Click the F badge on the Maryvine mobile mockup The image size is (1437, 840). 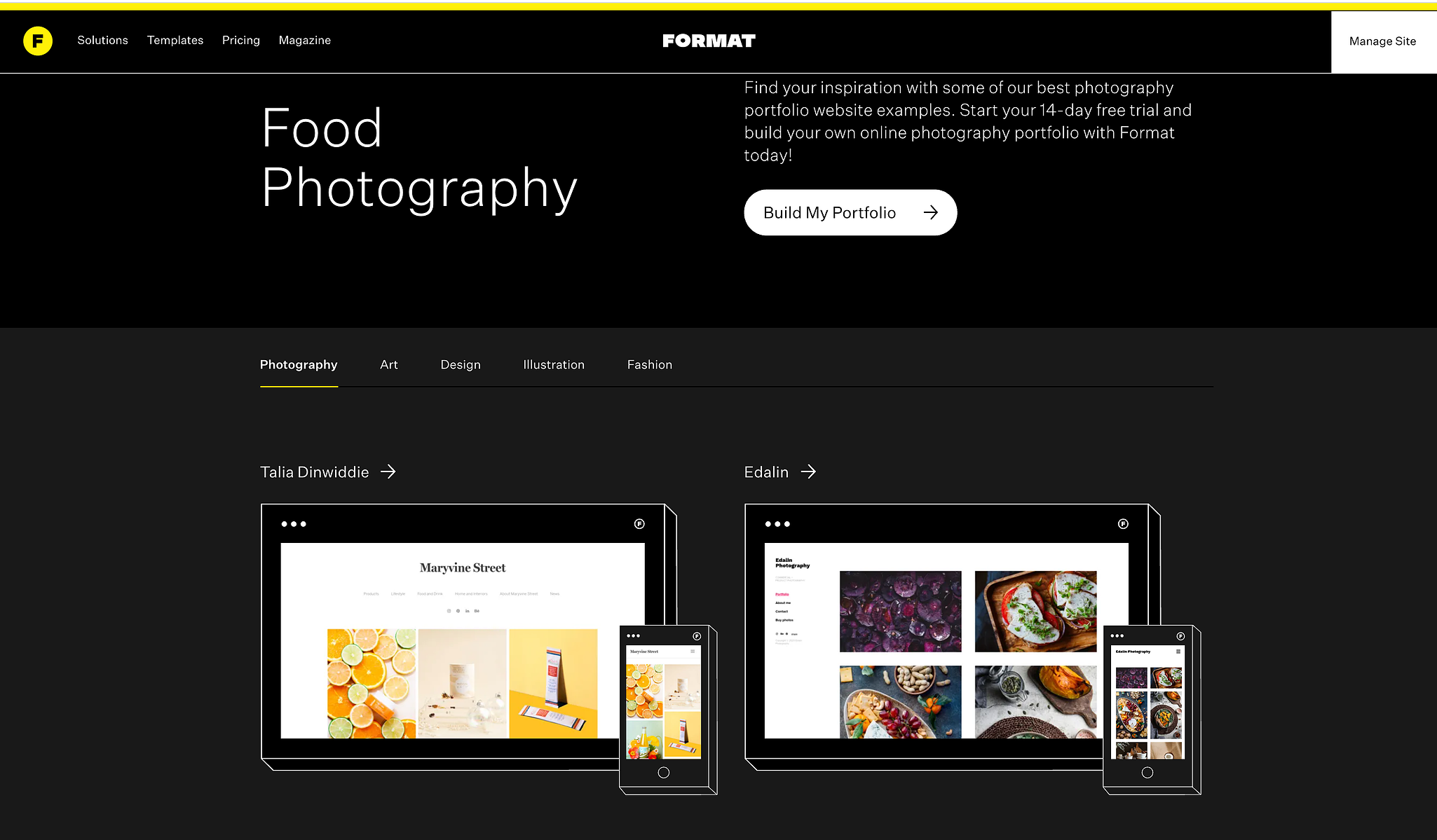(697, 636)
